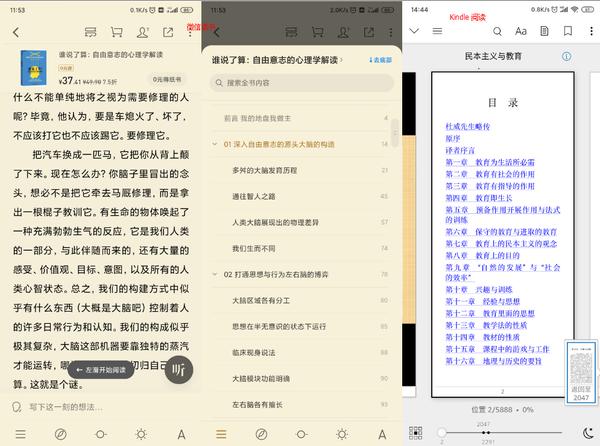The height and width of the screenshot is (446, 600).
Task: Open Kindle Aa font settings
Action: pos(521,31)
